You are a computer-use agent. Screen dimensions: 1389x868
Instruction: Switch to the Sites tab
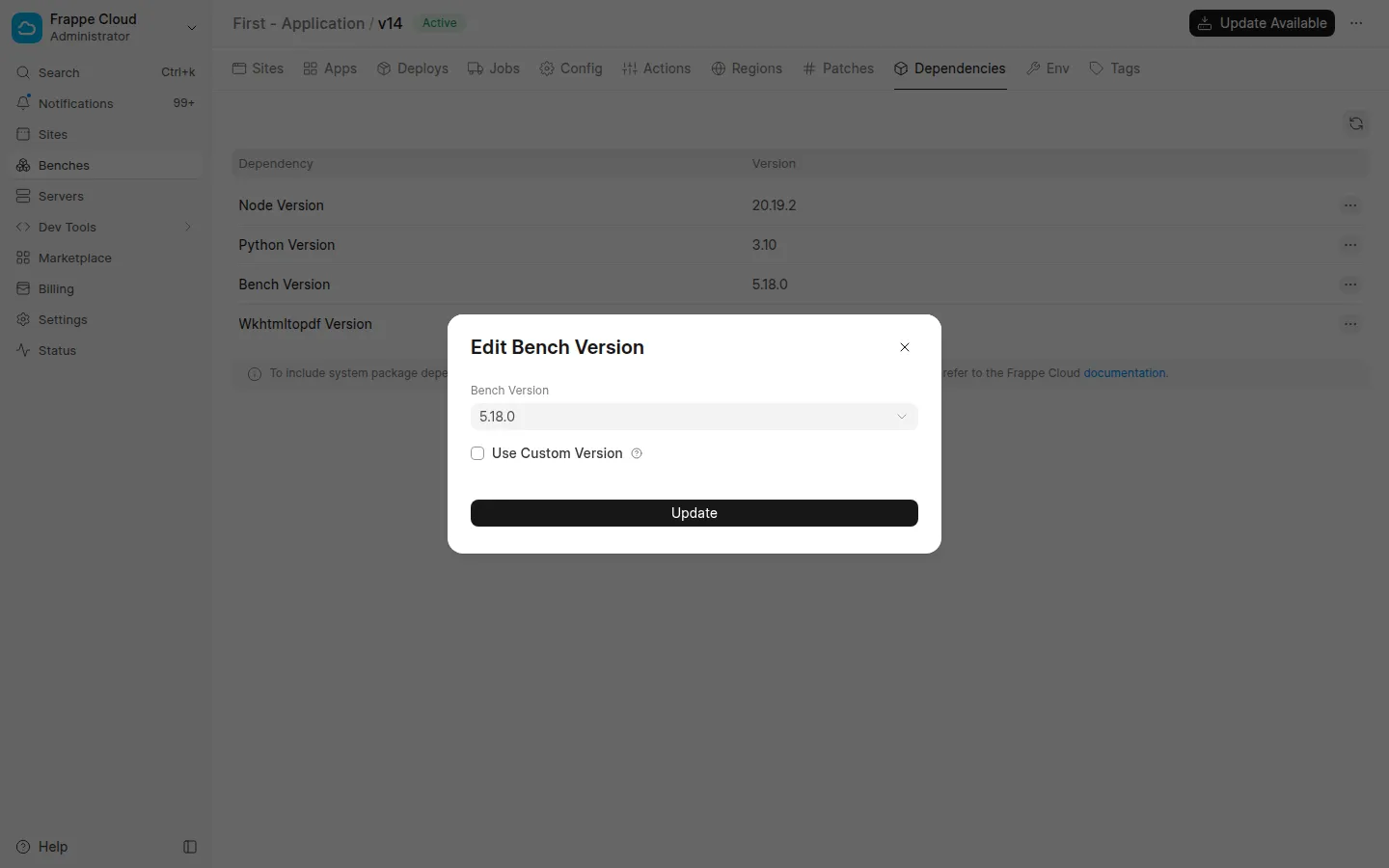click(259, 68)
